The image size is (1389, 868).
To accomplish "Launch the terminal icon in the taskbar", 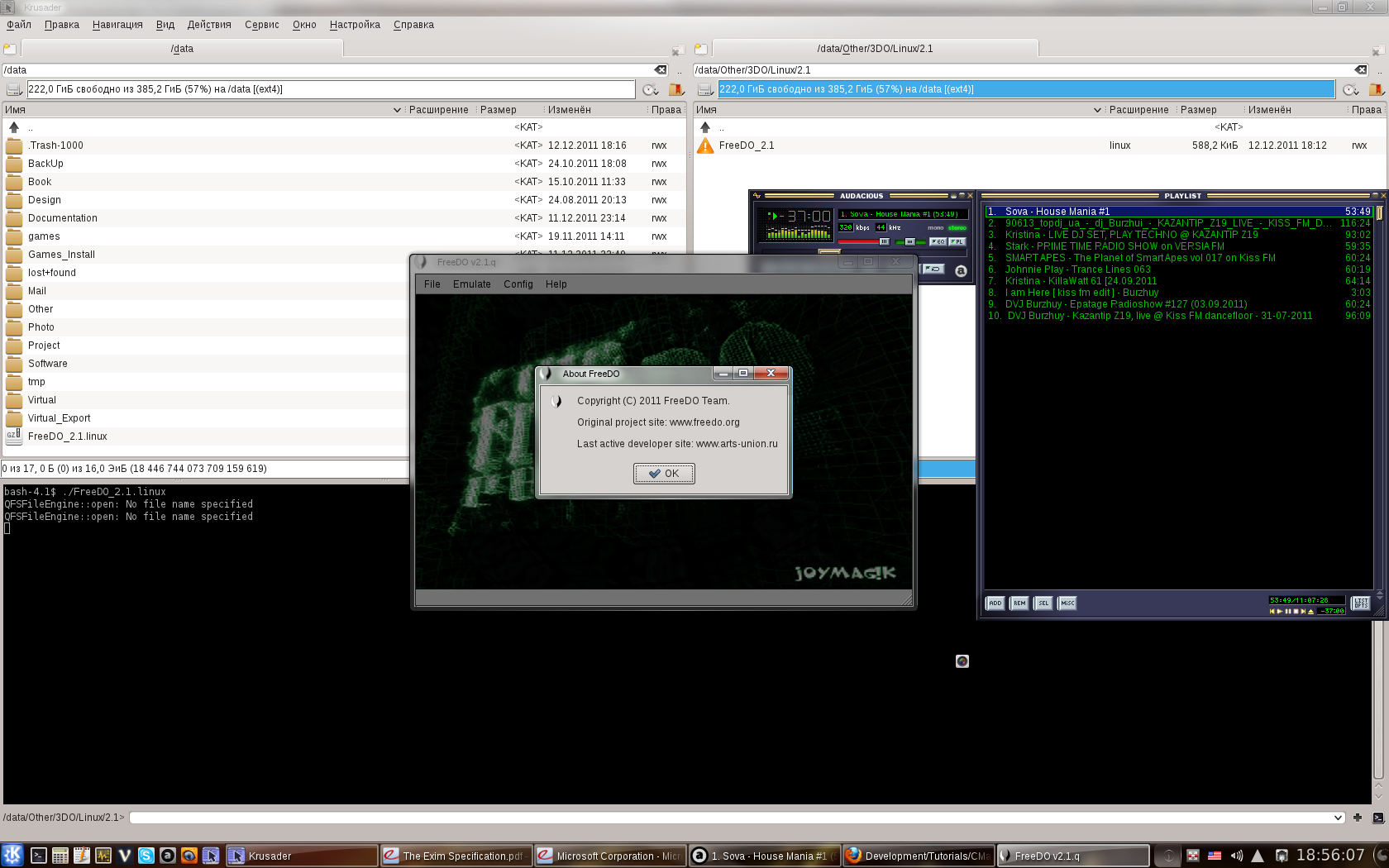I will point(39,856).
